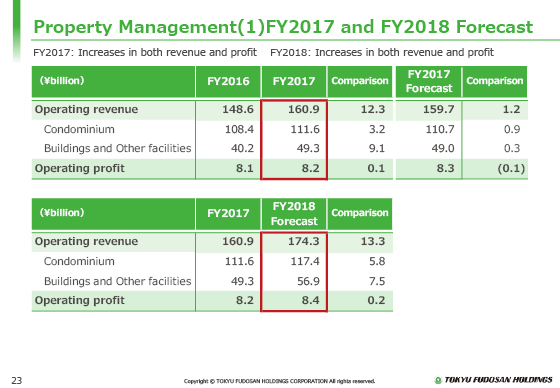560x388 pixels.
Task: Click 'Buildings and Other facilities' in the 40.2 row
Action: pyautogui.click(x=118, y=148)
